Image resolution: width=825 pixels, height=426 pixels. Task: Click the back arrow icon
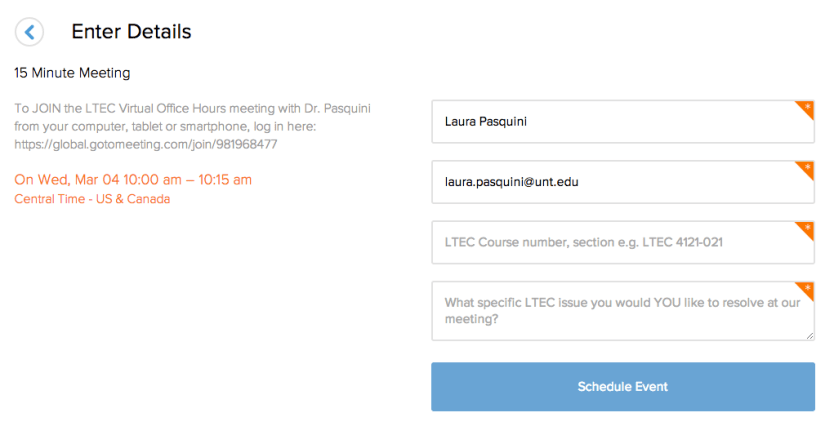point(30,32)
